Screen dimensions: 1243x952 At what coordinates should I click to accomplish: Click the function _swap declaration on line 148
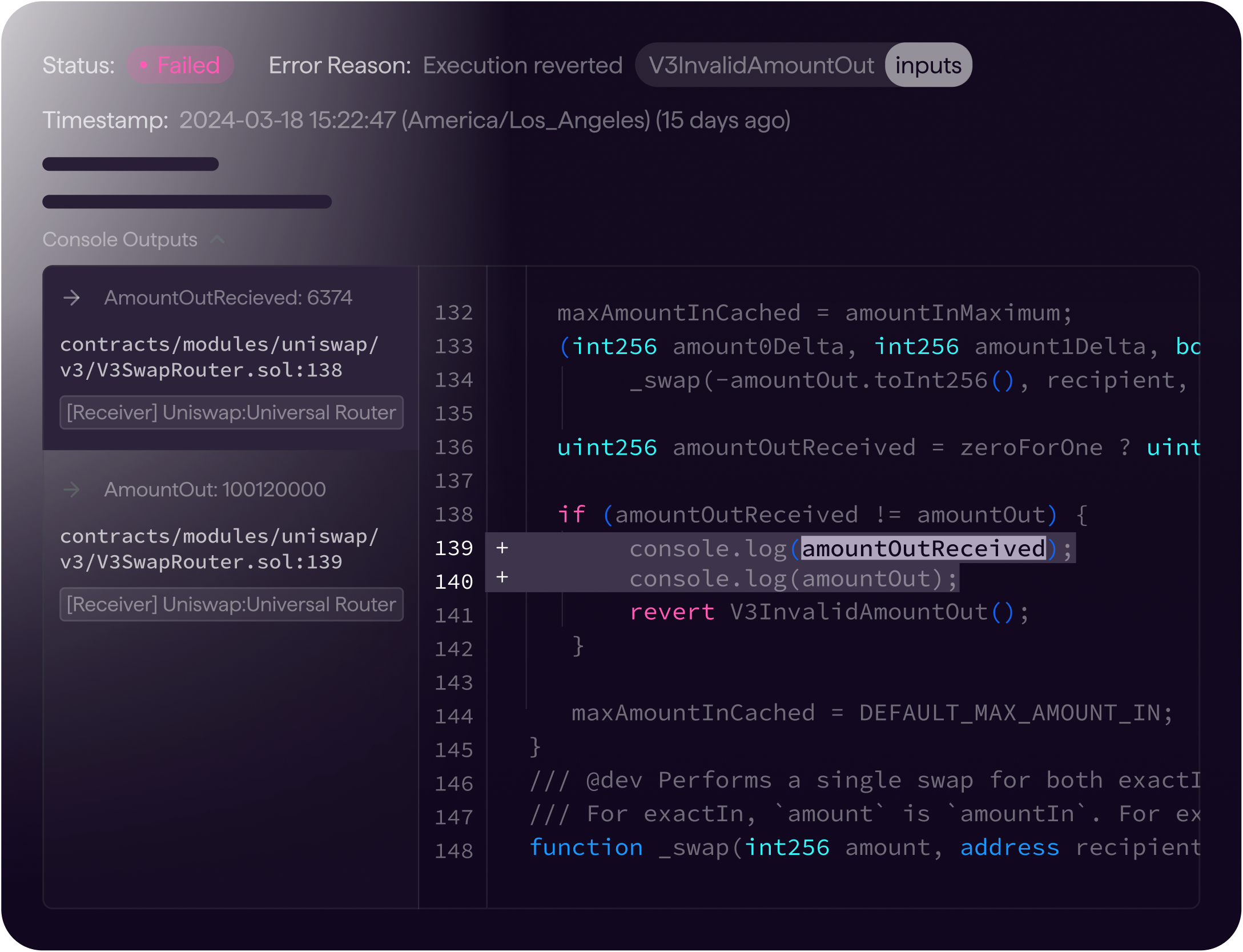864,847
